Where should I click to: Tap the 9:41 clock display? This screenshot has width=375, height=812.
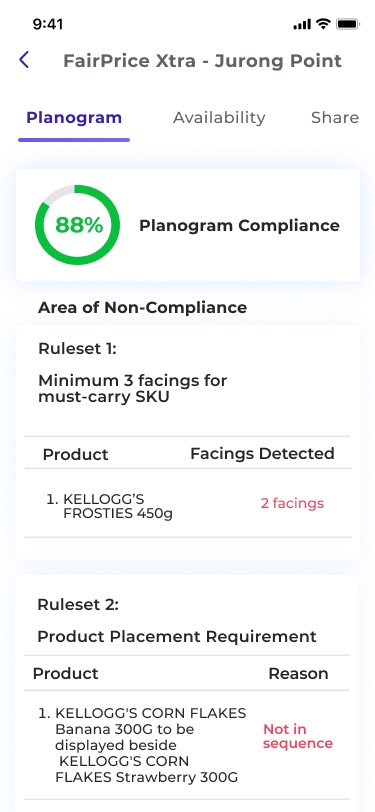pos(48,24)
